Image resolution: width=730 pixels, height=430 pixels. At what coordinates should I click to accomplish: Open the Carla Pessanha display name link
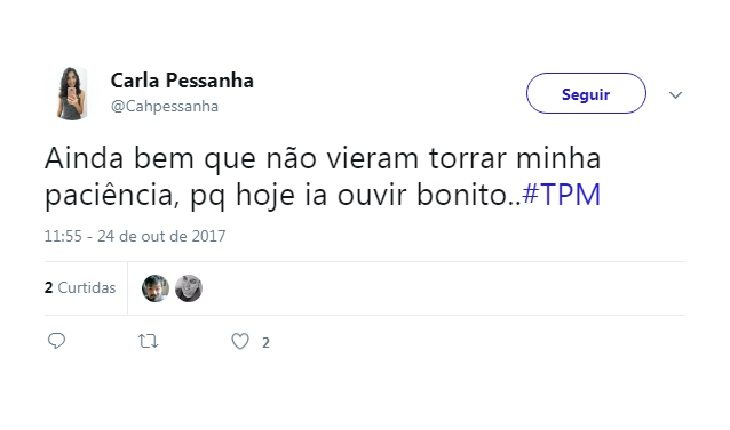tap(182, 81)
